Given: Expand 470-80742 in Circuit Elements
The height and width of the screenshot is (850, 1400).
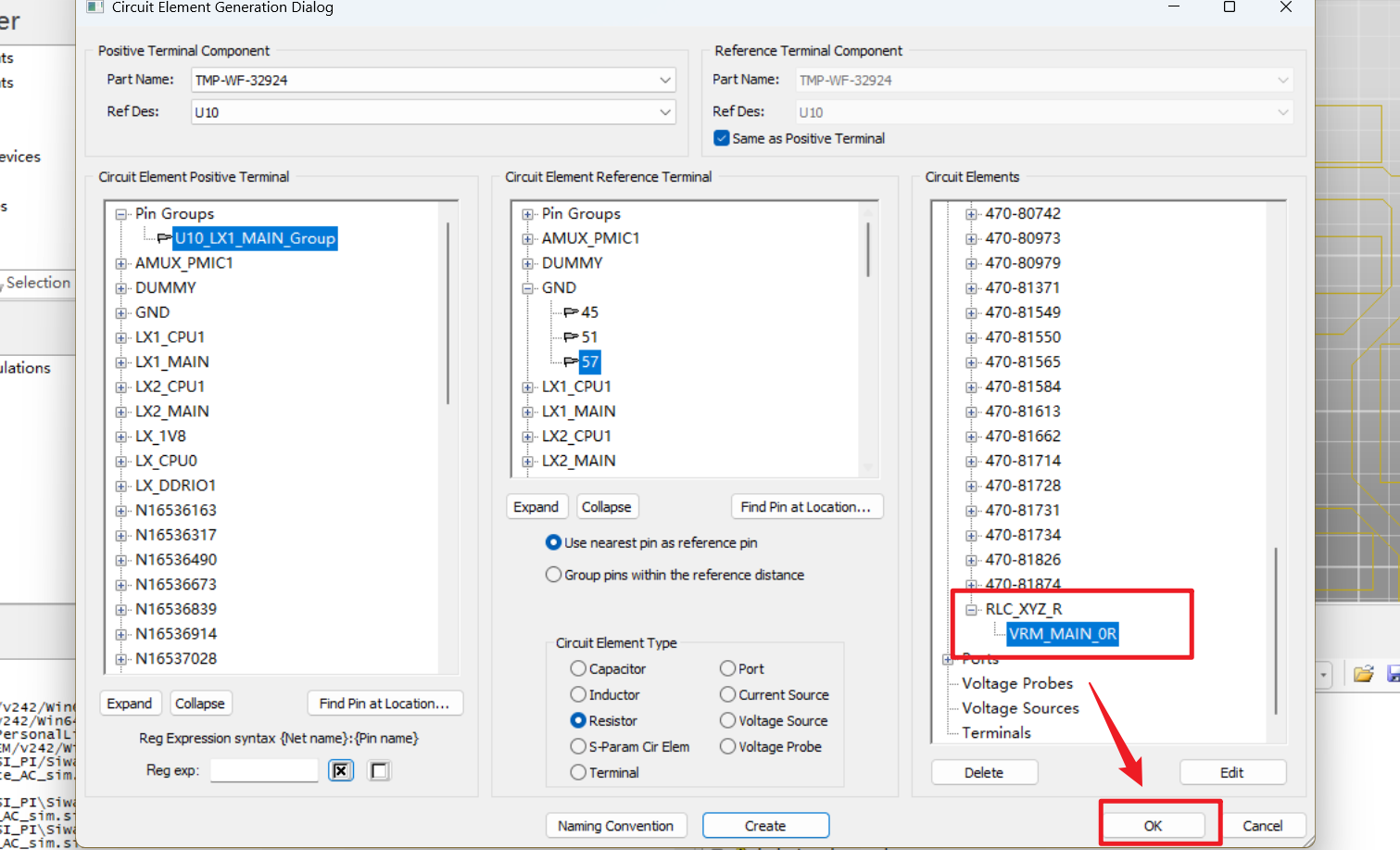Looking at the screenshot, I should click(971, 214).
